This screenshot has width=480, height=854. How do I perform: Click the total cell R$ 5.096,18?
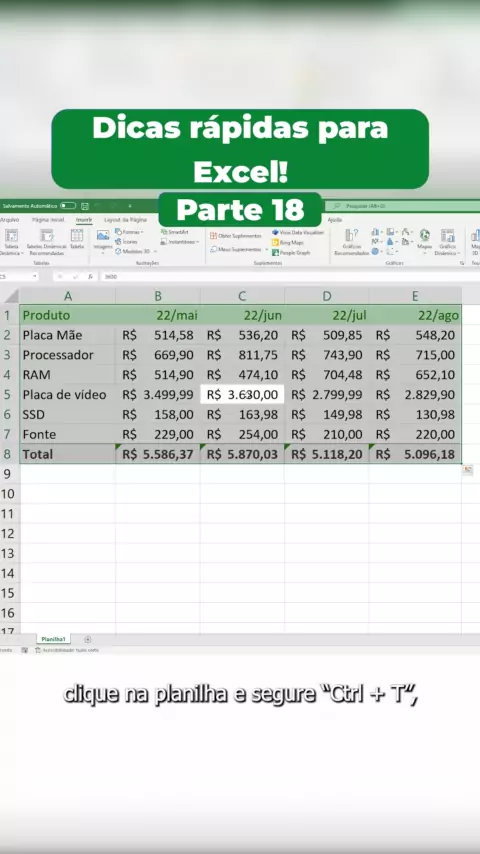coord(415,454)
